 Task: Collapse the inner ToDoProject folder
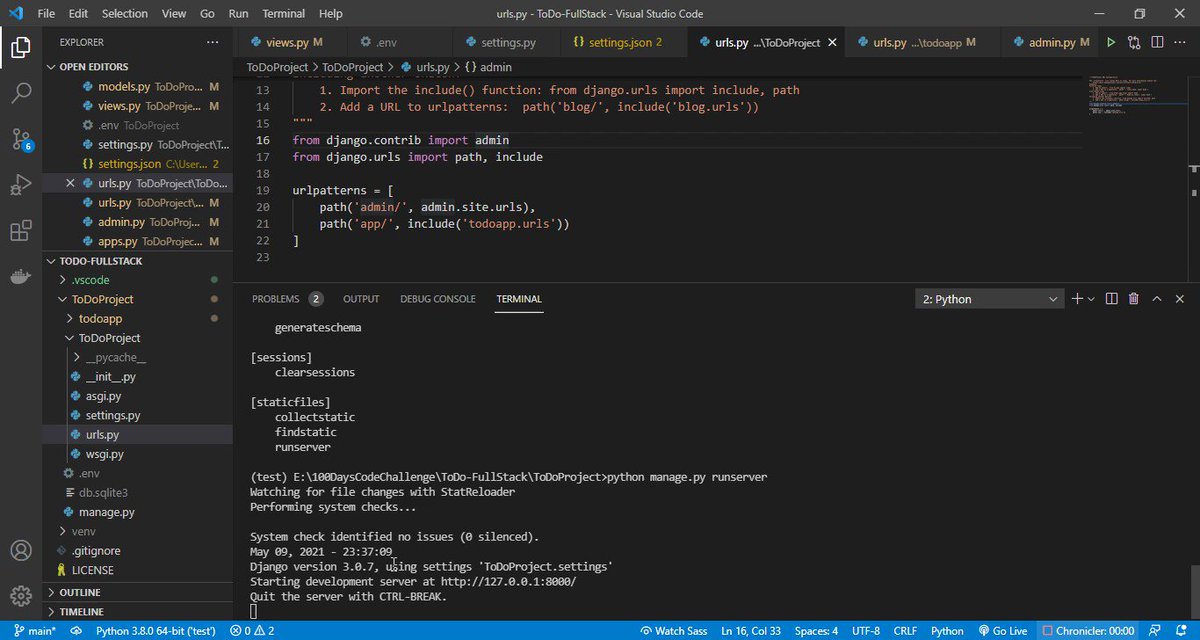point(137,338)
